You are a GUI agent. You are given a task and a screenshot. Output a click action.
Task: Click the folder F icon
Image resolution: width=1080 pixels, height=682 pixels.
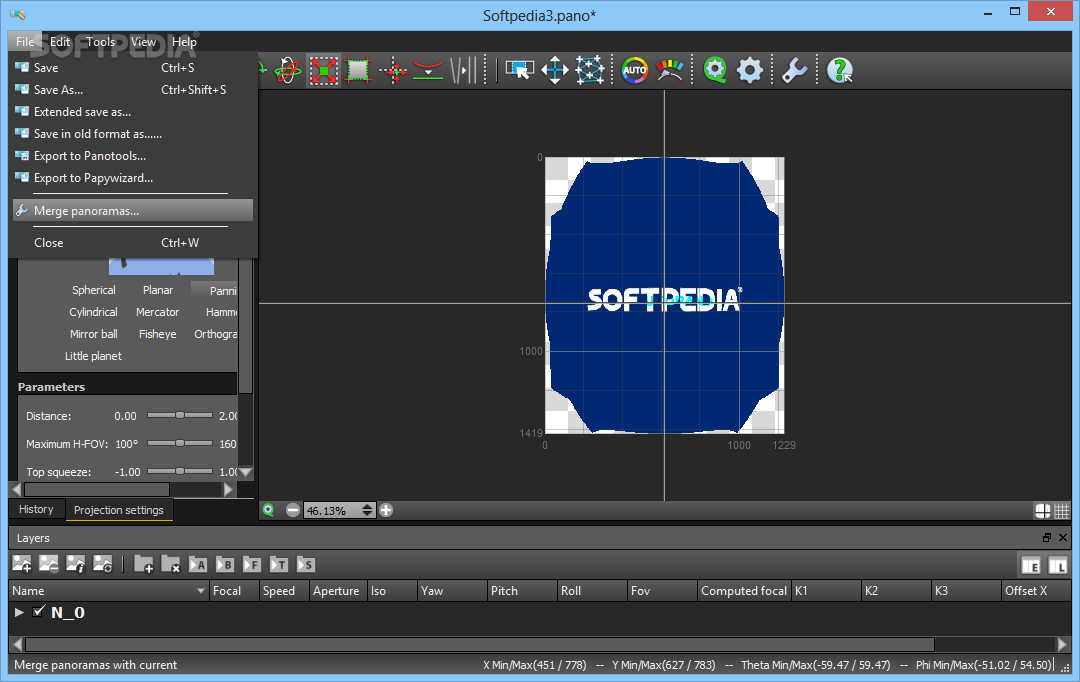251,564
